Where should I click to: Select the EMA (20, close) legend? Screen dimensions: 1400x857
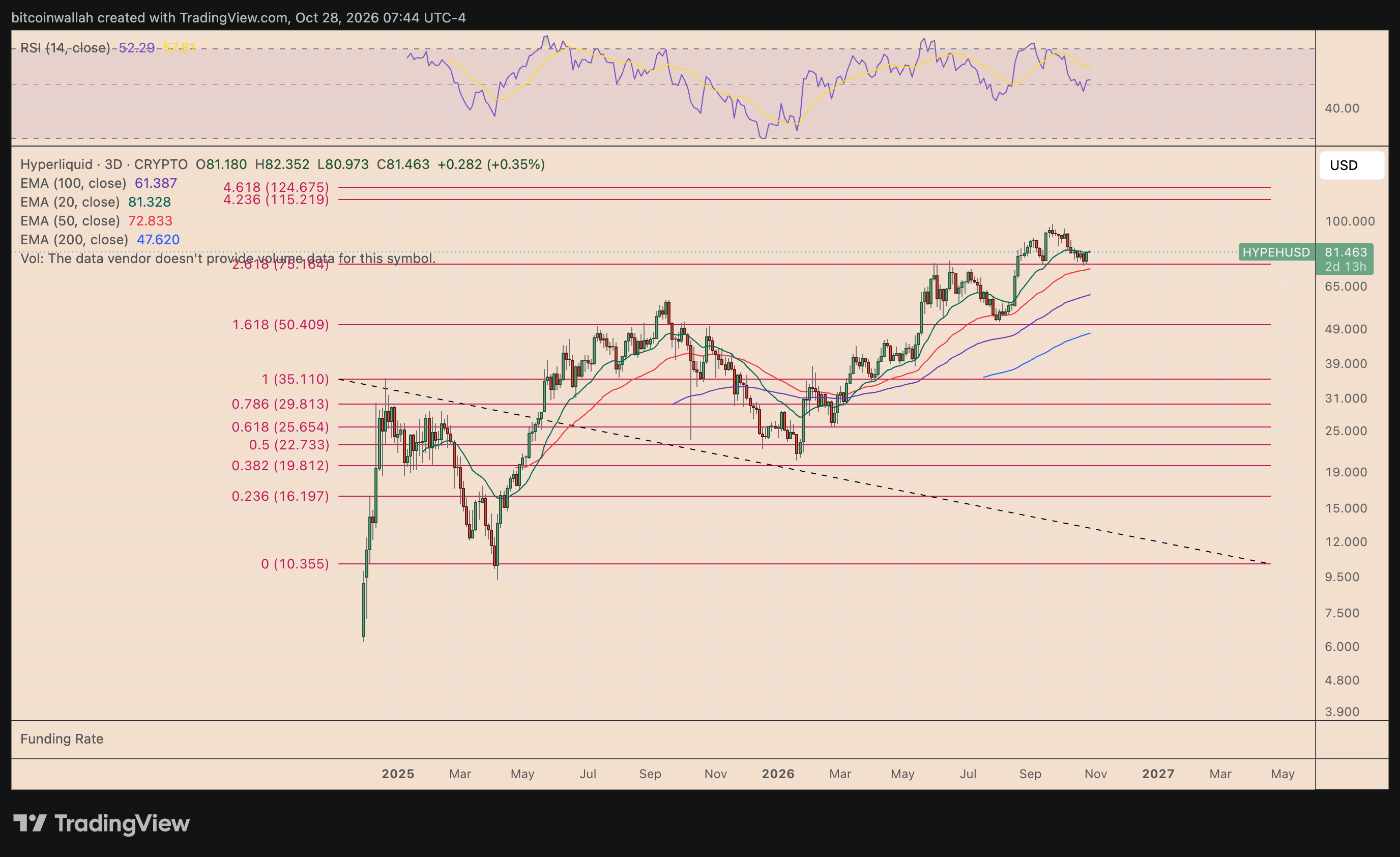[96, 202]
